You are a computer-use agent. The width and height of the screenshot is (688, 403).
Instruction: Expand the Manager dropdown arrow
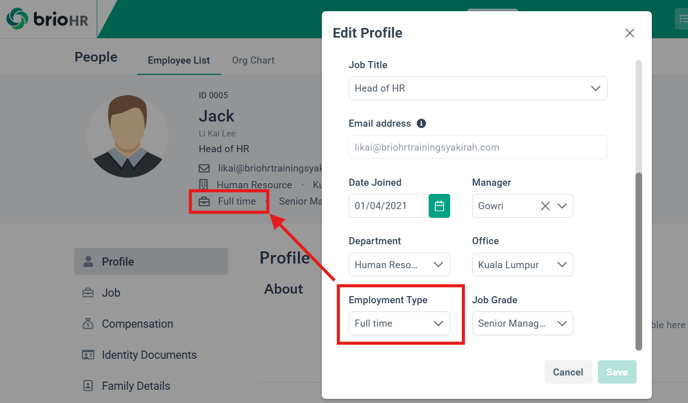562,206
